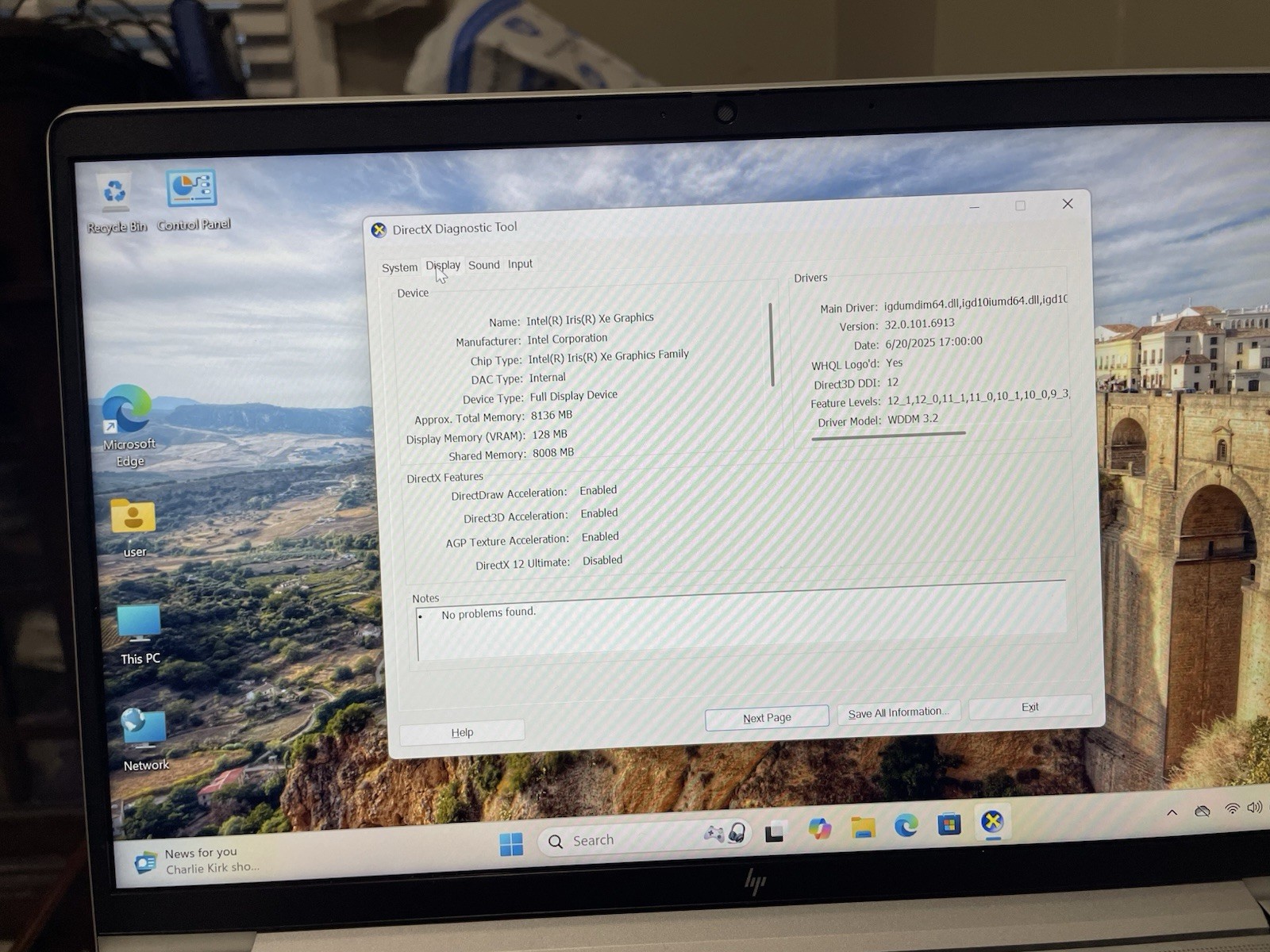This screenshot has height=952, width=1270.
Task: Click the headset icon in search box
Action: point(737,833)
